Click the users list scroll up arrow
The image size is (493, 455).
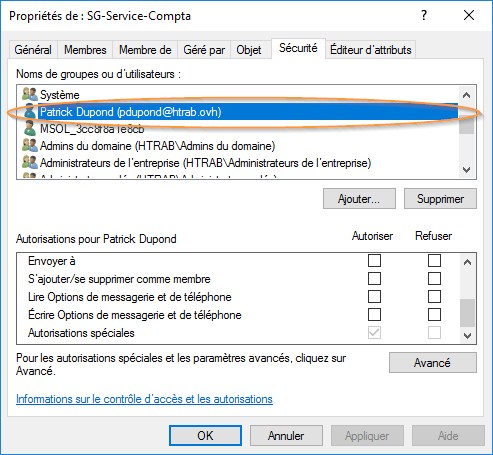(x=467, y=95)
